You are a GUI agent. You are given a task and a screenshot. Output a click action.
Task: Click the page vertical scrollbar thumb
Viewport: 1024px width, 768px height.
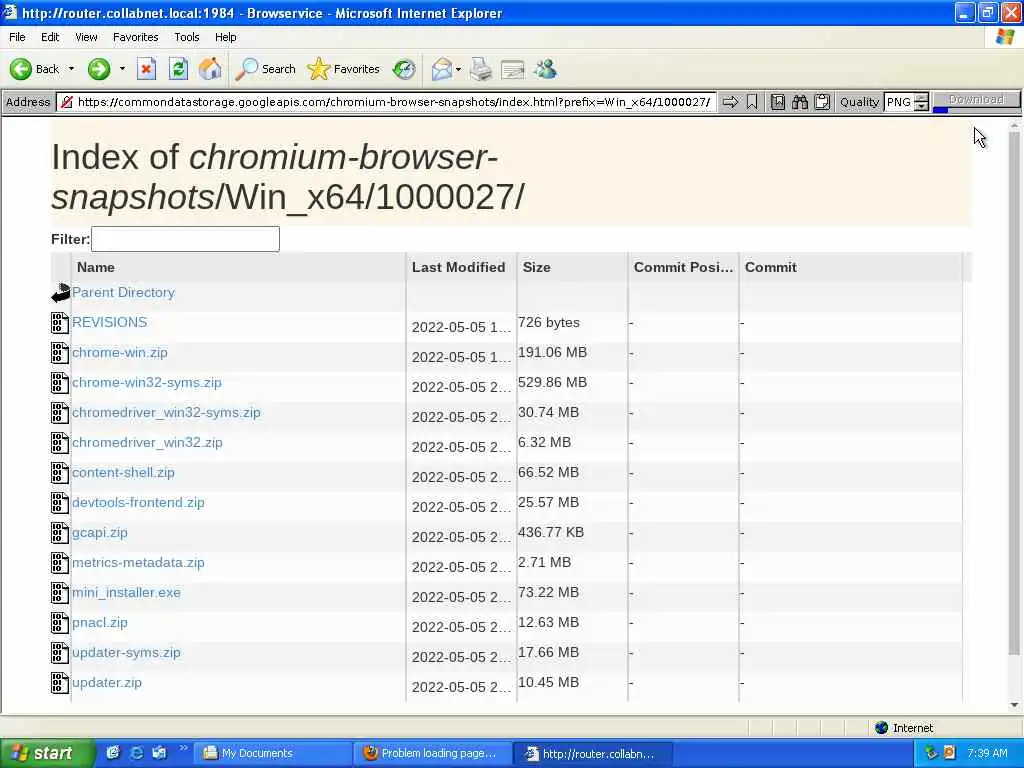1014,392
